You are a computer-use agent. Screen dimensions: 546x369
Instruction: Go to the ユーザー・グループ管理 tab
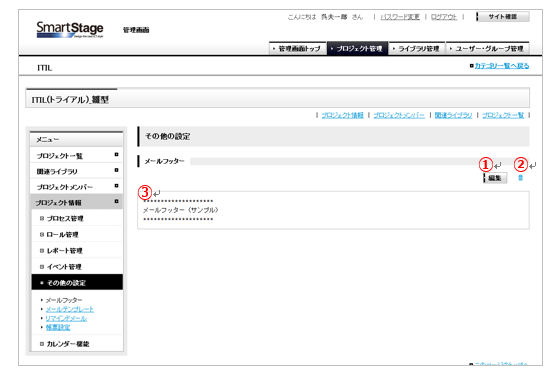[x=488, y=48]
